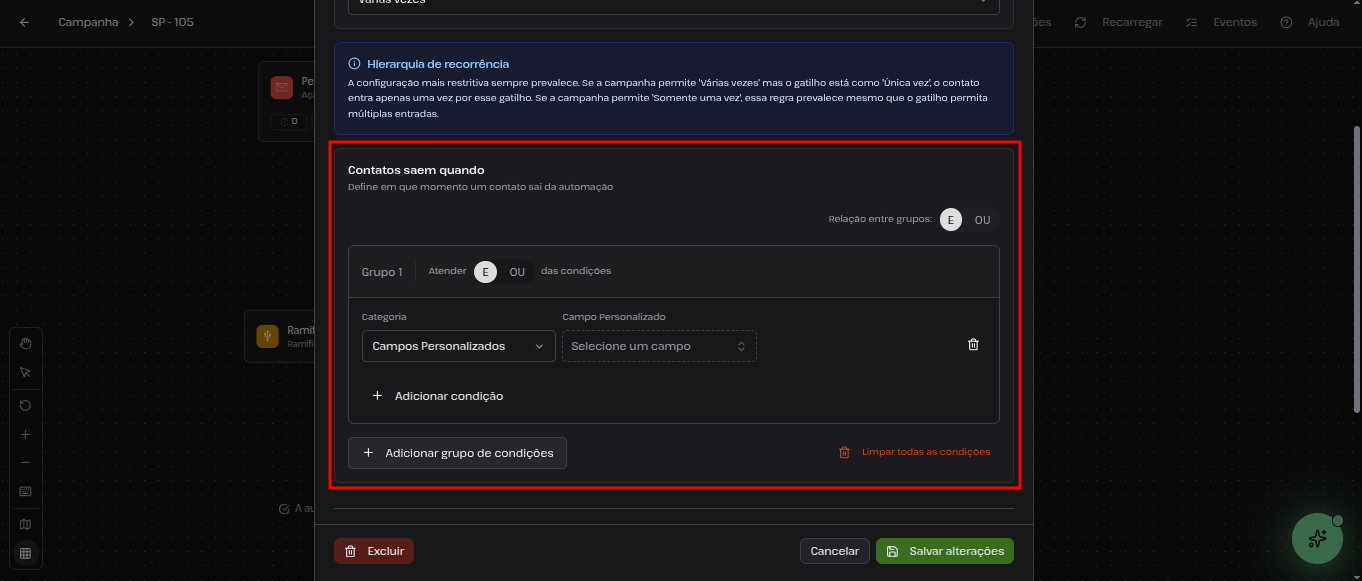Expand the Selecione um campo dropdown
The image size is (1362, 581).
click(659, 346)
